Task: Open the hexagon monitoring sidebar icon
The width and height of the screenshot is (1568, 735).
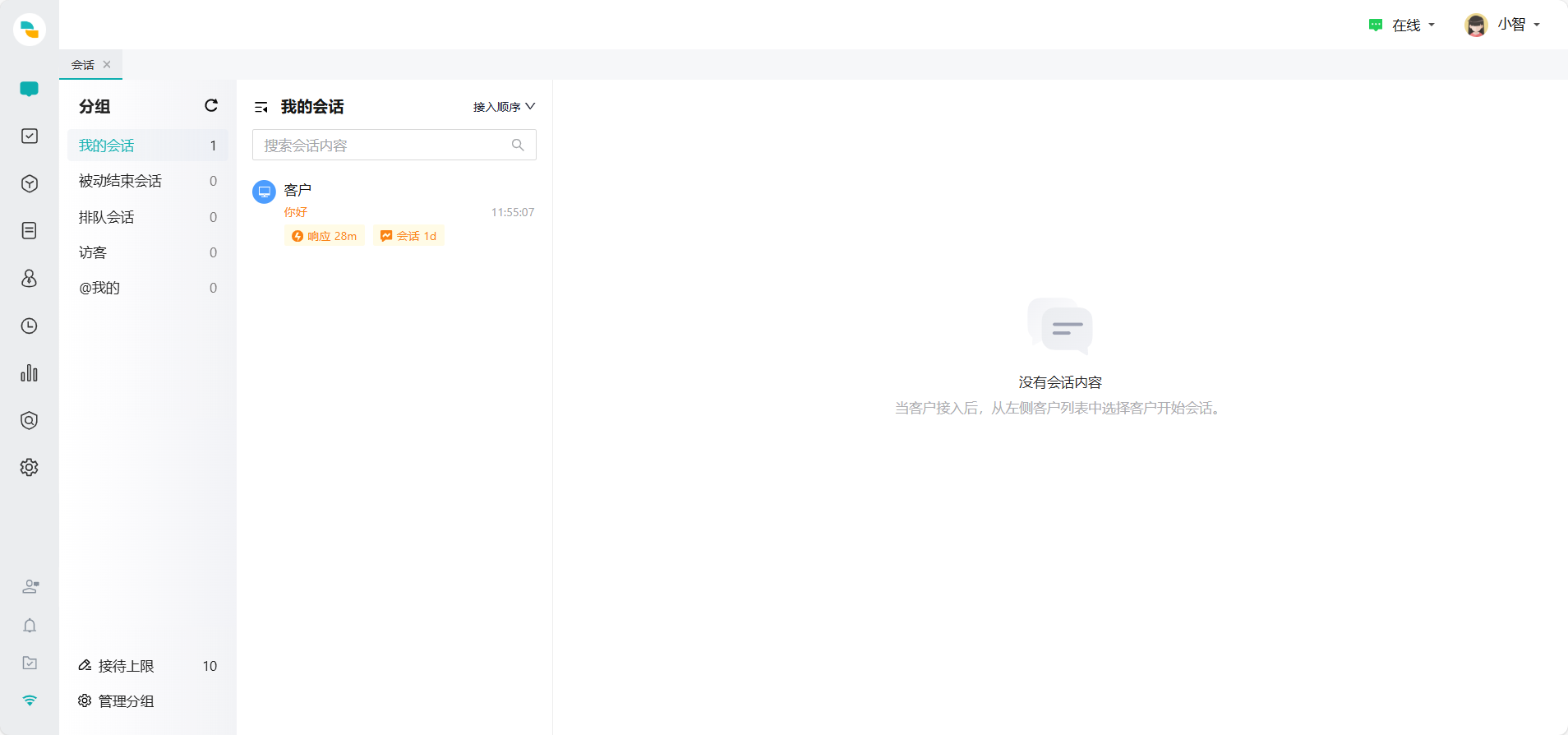Action: [x=30, y=420]
